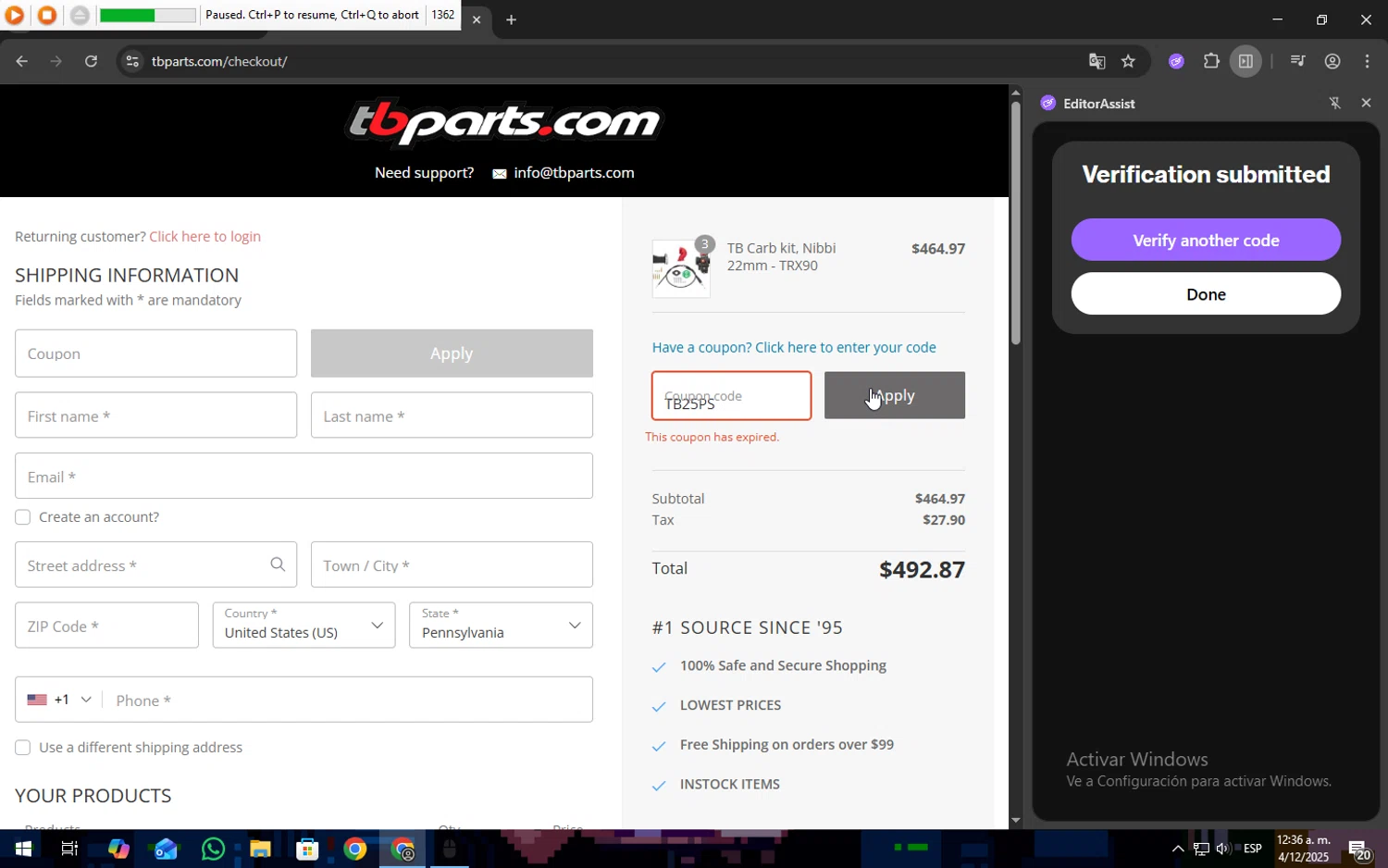Click the tbparts.com logo
The height and width of the screenshot is (868, 1388).
coord(503,122)
